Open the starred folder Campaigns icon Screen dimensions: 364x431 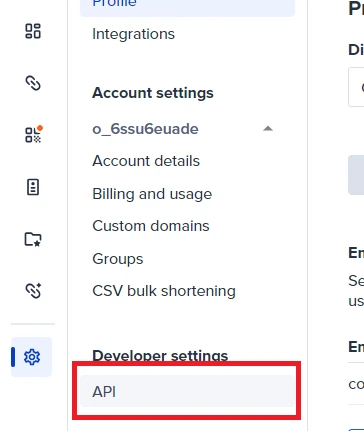tap(33, 239)
